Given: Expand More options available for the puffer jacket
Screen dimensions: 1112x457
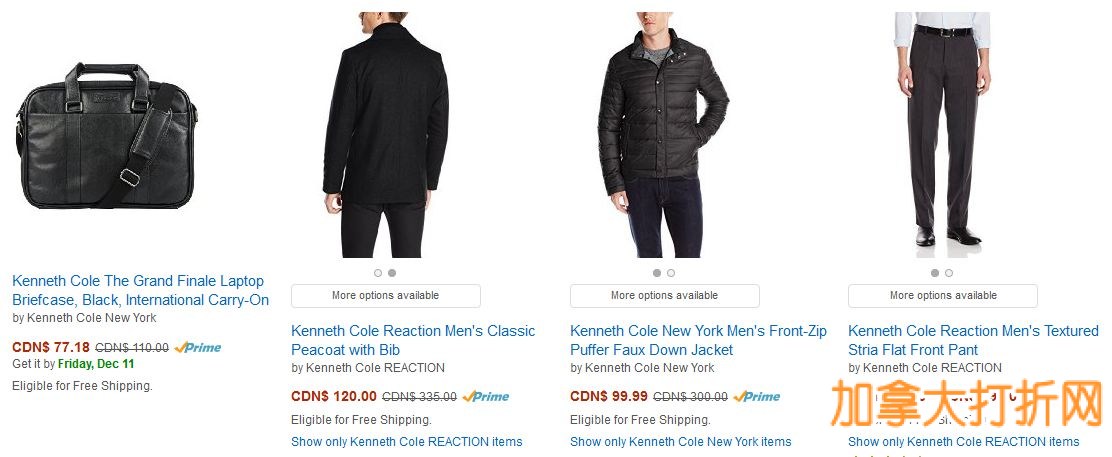Looking at the screenshot, I should pos(664,296).
